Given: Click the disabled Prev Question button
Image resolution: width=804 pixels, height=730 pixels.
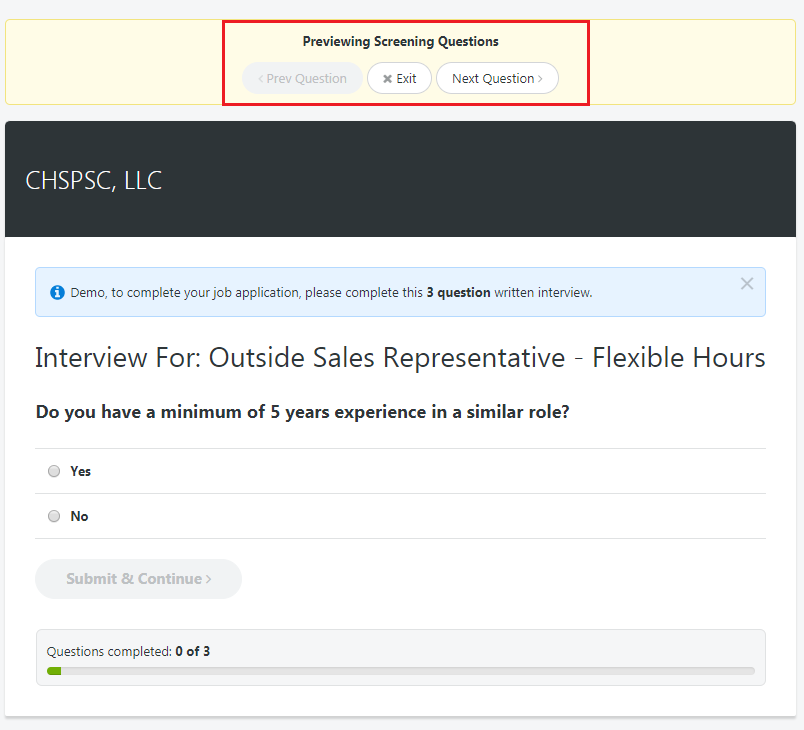Looking at the screenshot, I should 302,78.
